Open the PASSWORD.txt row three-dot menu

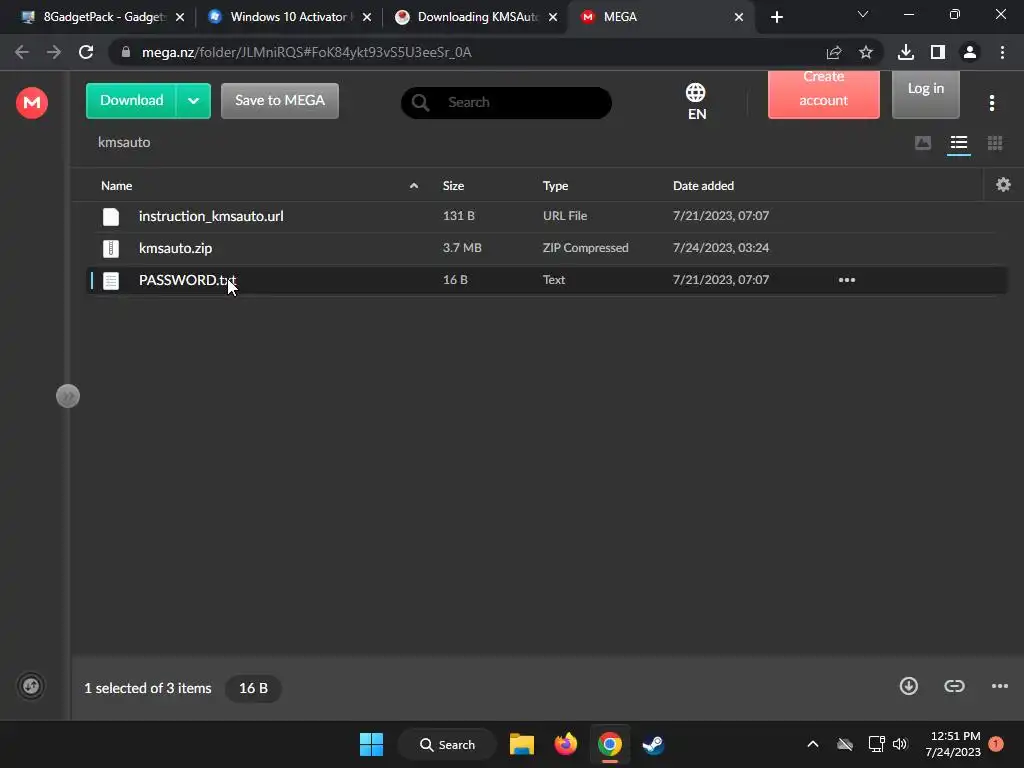[x=846, y=280]
